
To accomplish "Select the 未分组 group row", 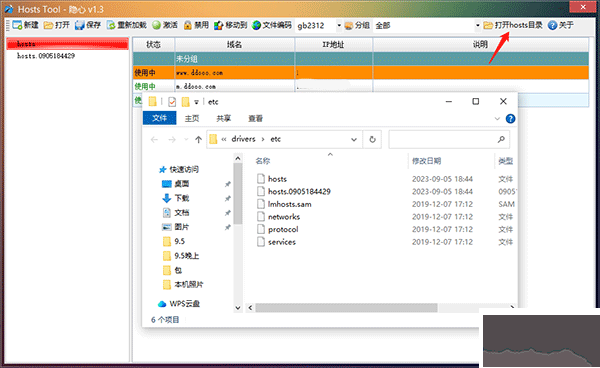I will click(360, 59).
